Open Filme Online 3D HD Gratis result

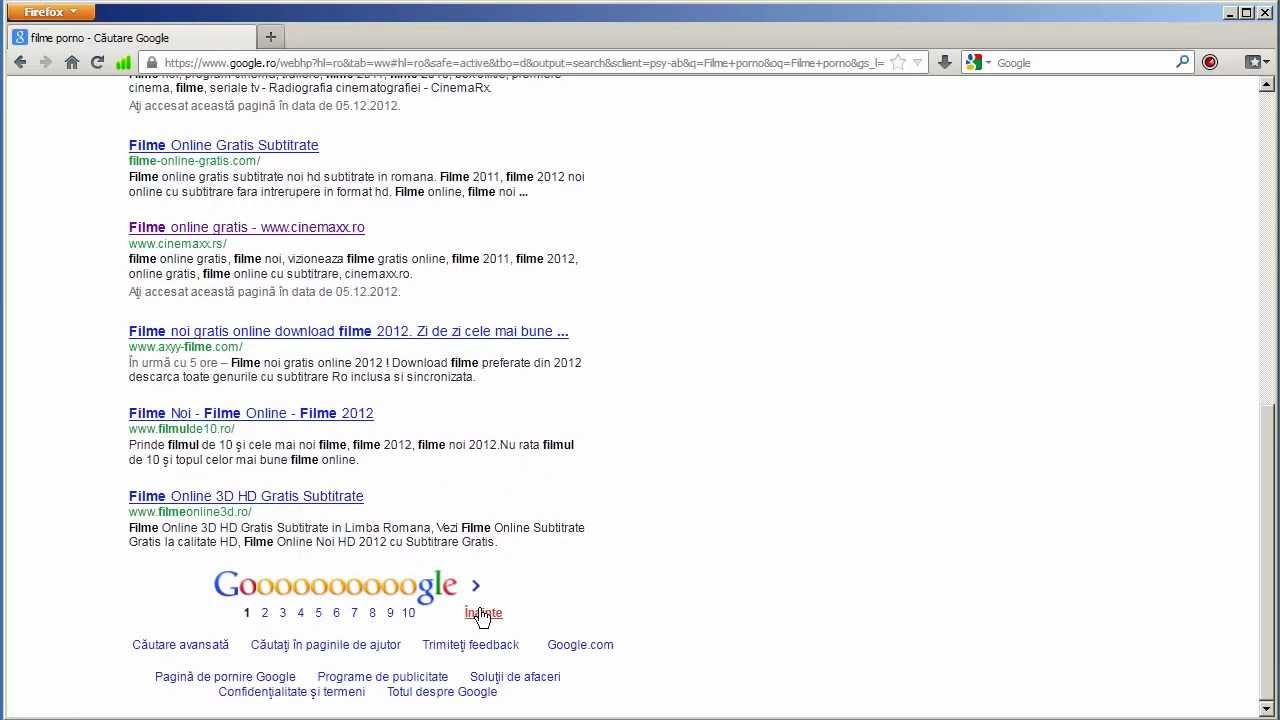click(x=246, y=496)
